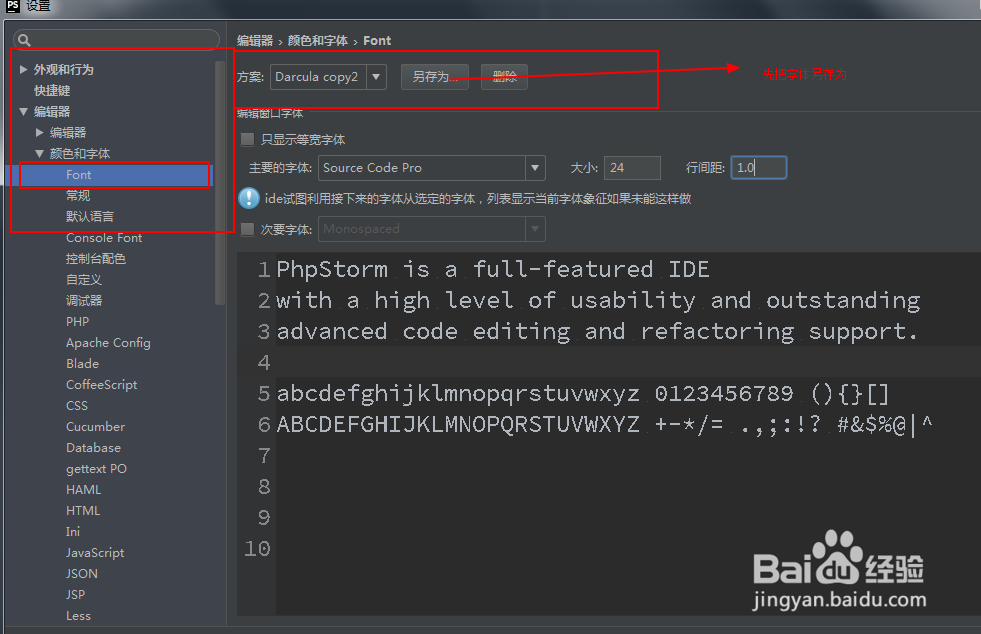
Task: Click the blue info icon beside ide hint
Action: [249, 198]
